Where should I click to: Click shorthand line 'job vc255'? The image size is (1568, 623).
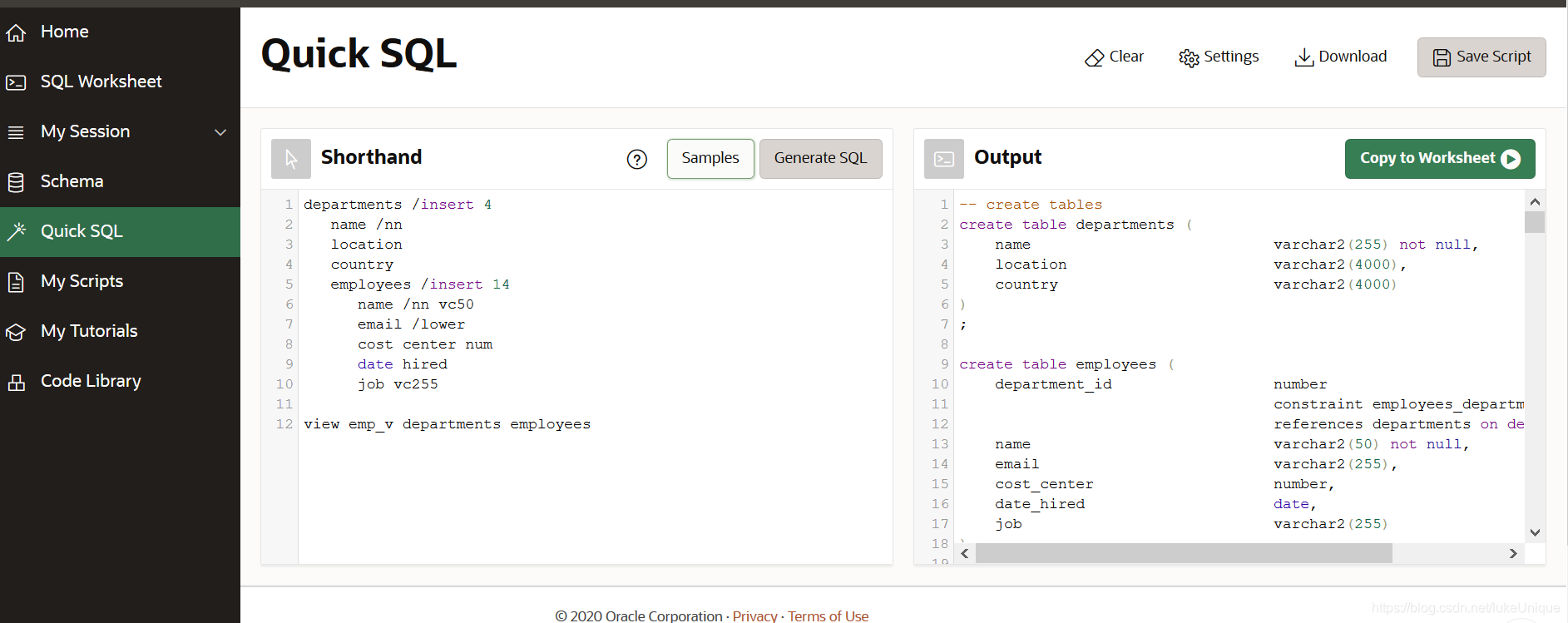click(x=398, y=384)
